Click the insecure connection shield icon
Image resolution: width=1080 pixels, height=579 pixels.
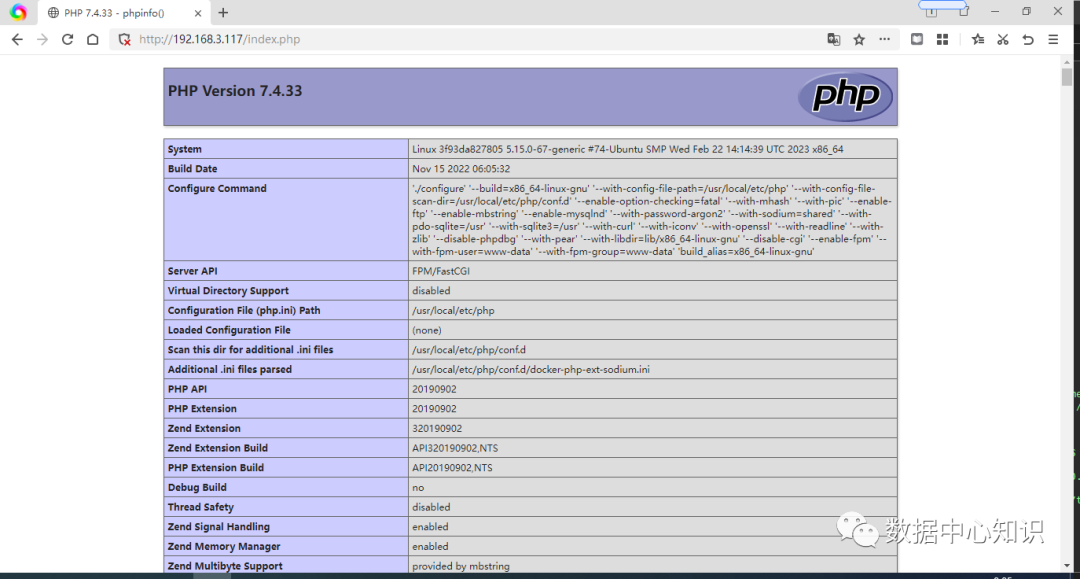tap(125, 40)
